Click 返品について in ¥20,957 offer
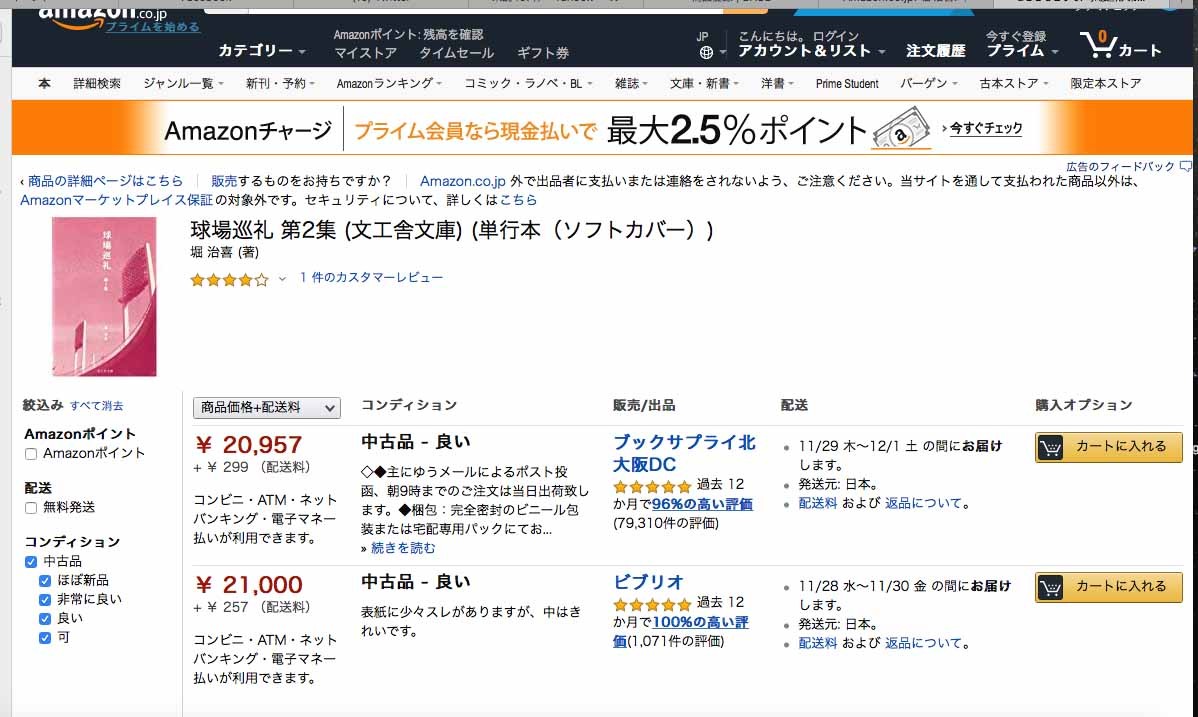Viewport: 1198px width, 717px height. pyautogui.click(x=923, y=504)
